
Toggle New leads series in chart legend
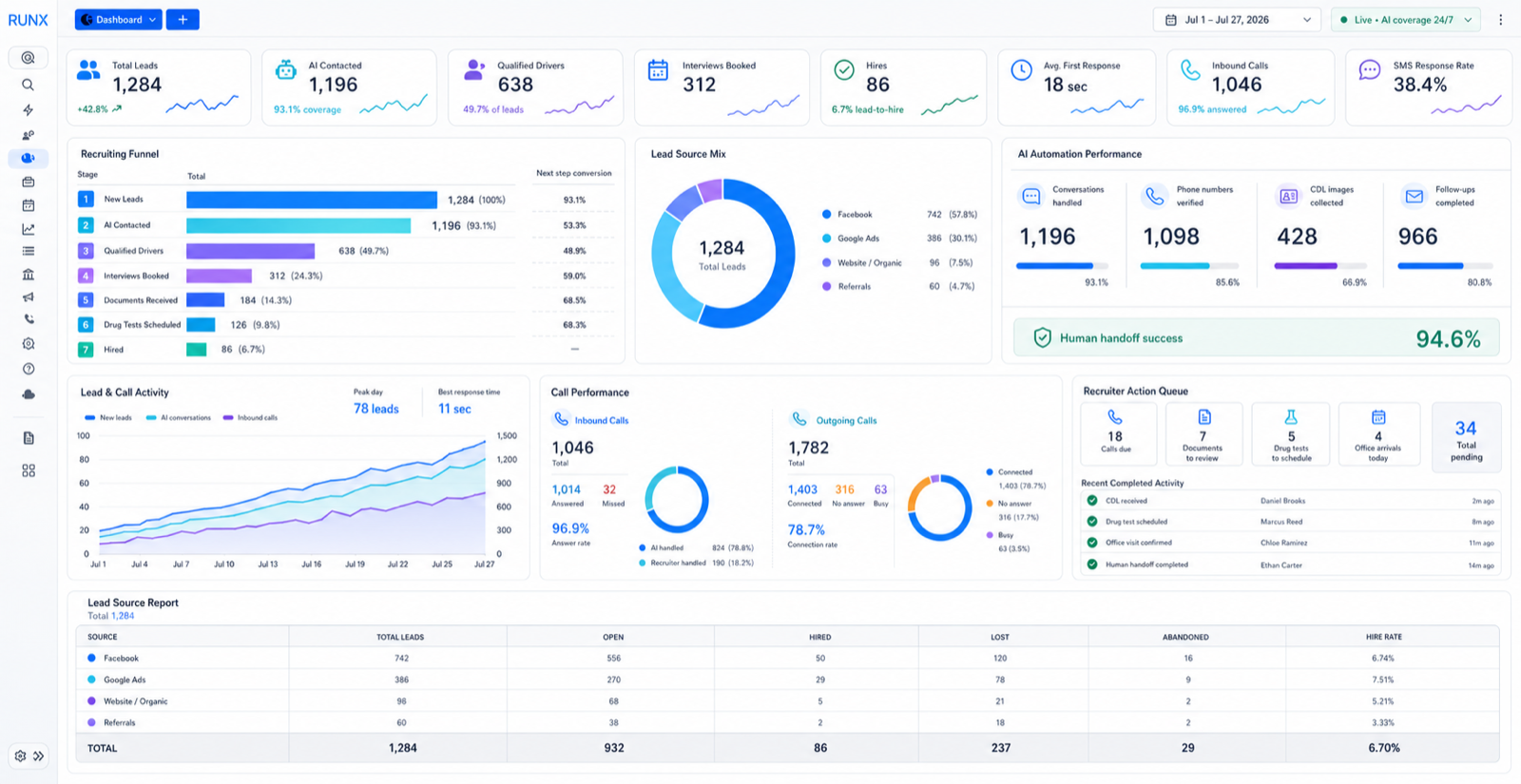[x=108, y=417]
